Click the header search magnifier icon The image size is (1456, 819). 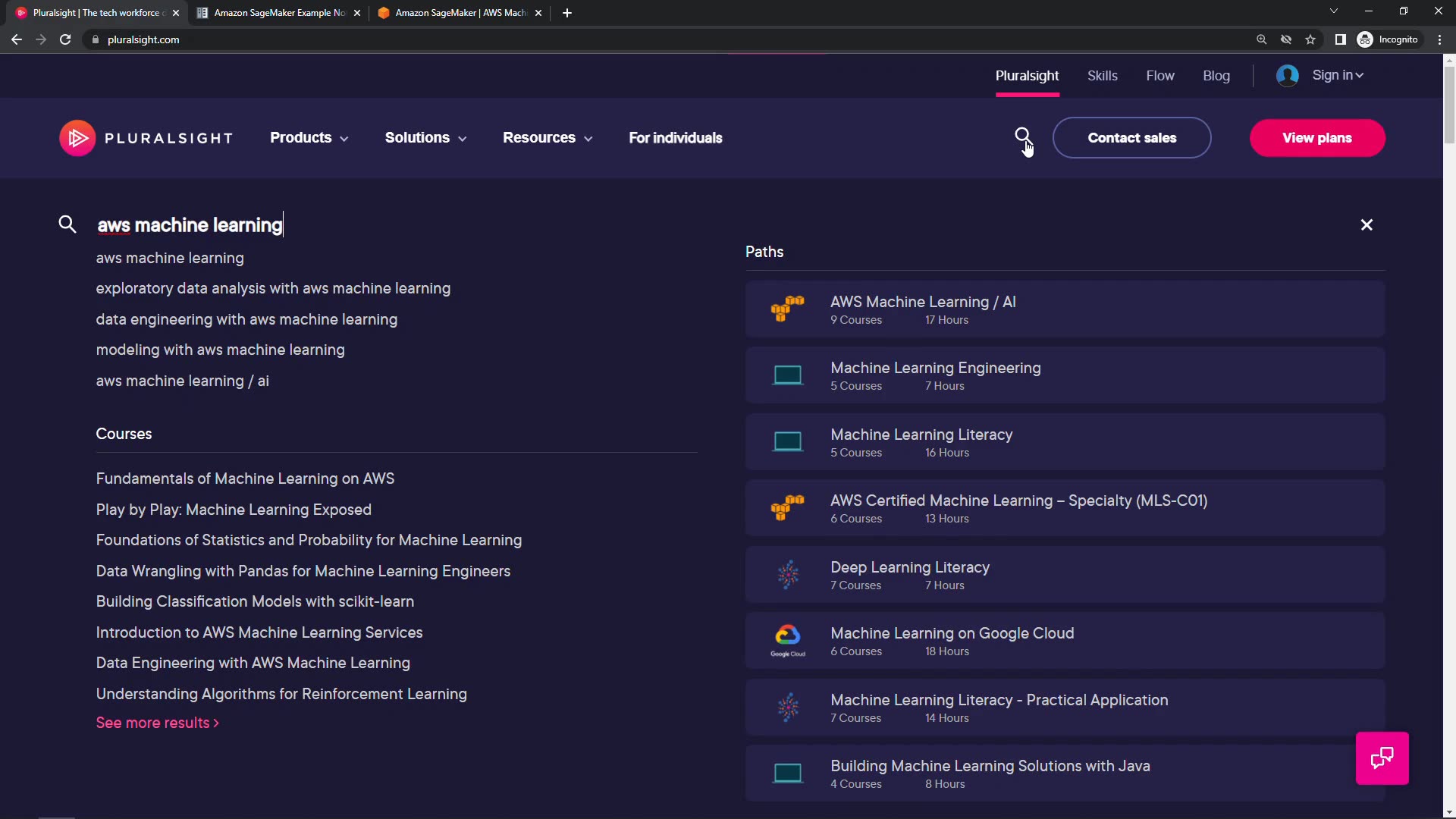[x=1022, y=136]
